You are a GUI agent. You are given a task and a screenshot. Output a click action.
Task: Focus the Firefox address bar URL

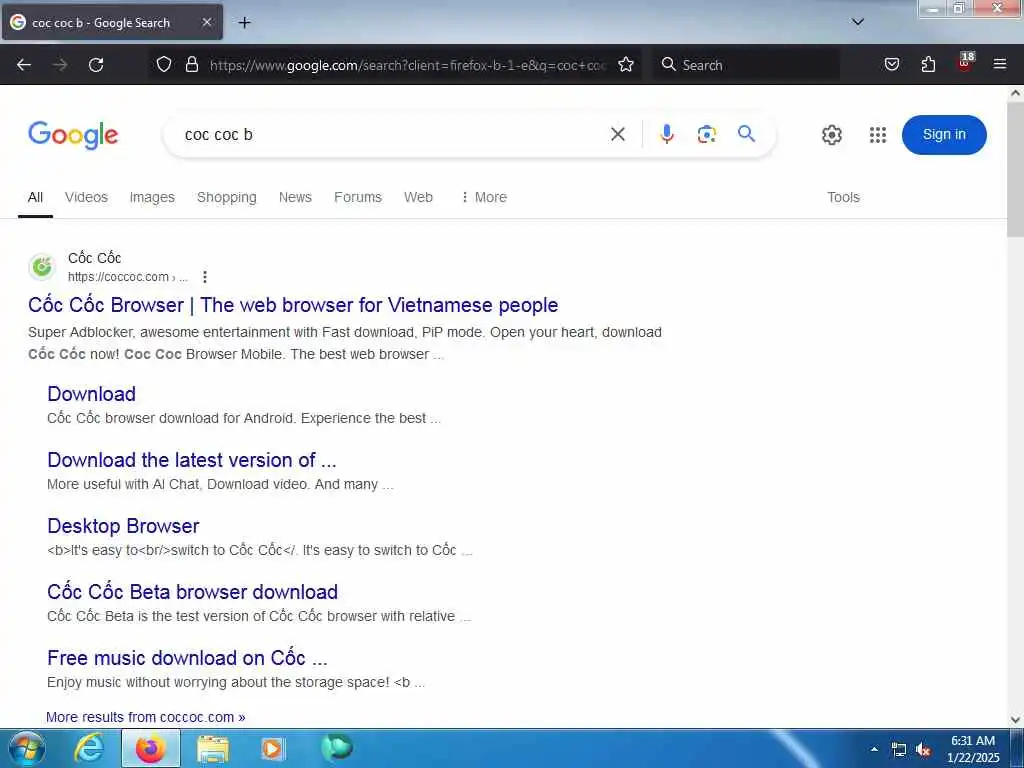[408, 65]
